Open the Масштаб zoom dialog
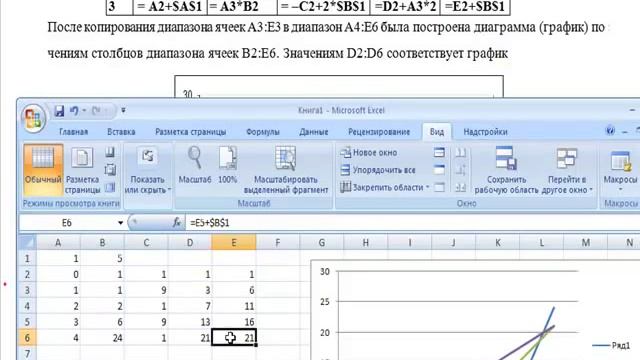 (195, 166)
